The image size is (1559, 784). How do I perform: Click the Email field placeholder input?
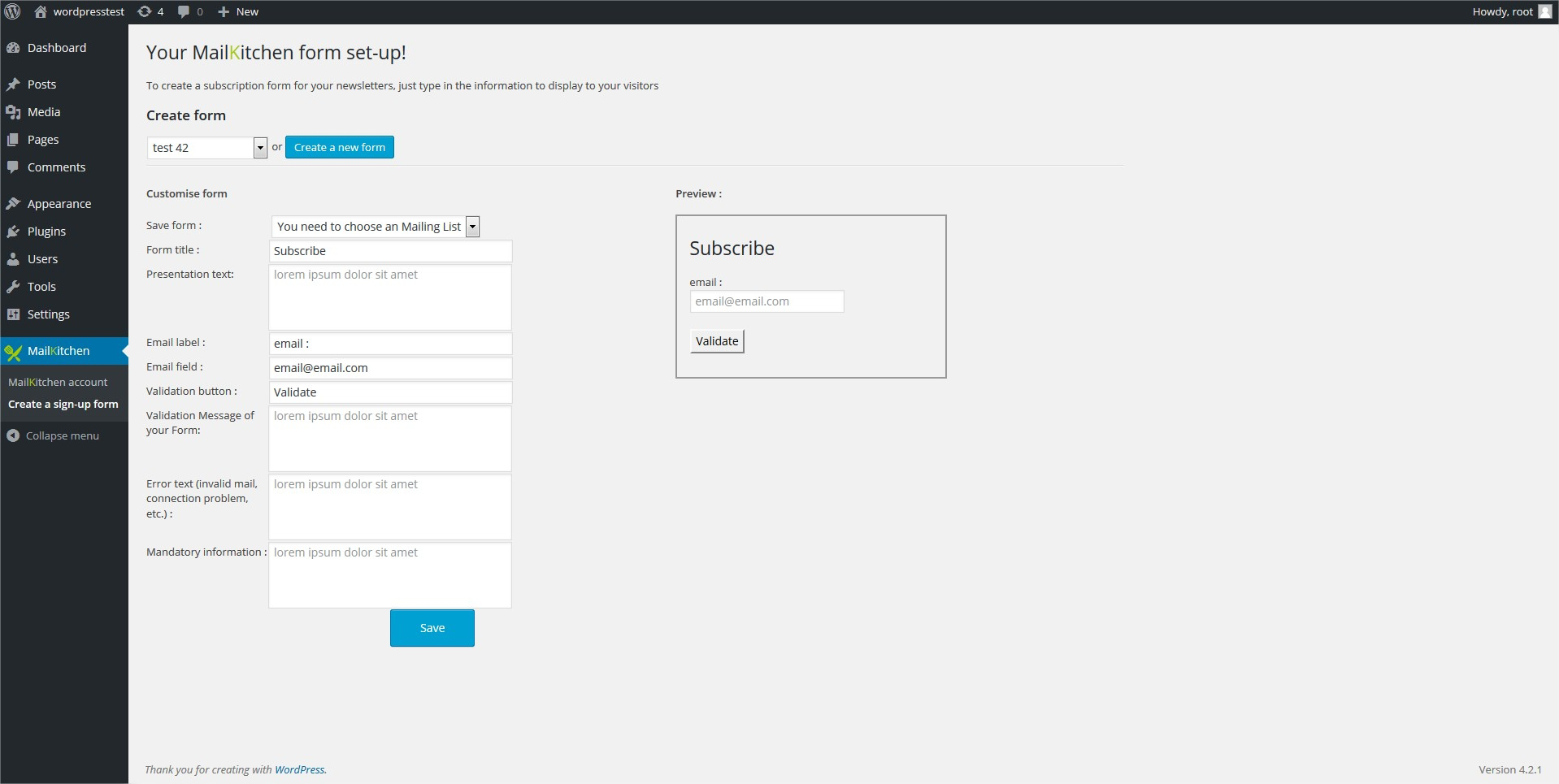[x=390, y=368]
